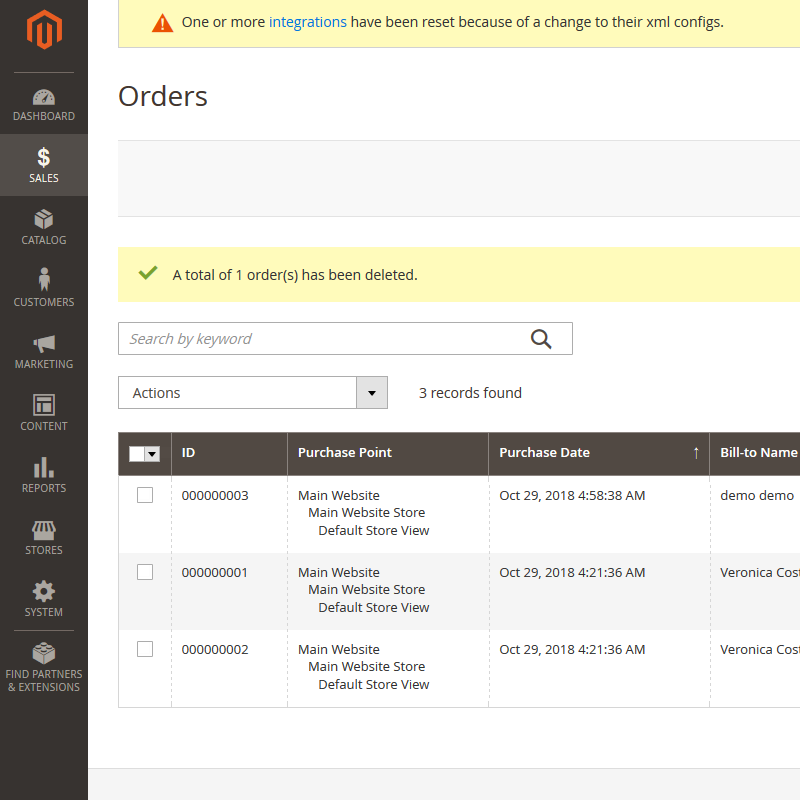Image resolution: width=800 pixels, height=800 pixels.
Task: Click the Magento logo icon
Action: click(x=43, y=31)
